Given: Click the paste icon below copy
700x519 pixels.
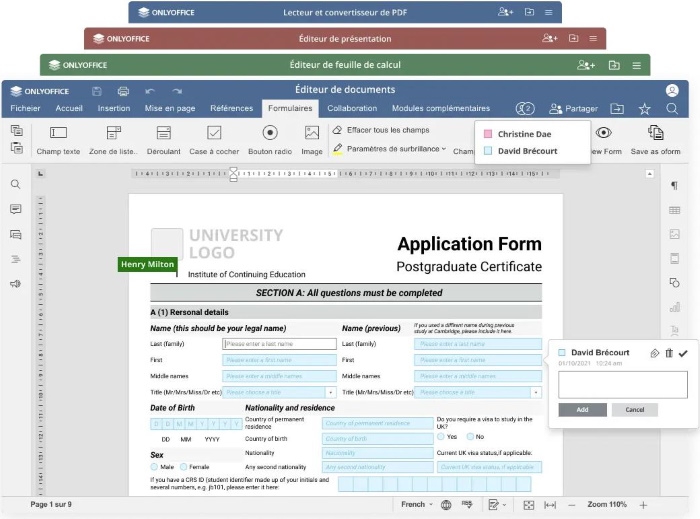Looking at the screenshot, I should (x=17, y=147).
